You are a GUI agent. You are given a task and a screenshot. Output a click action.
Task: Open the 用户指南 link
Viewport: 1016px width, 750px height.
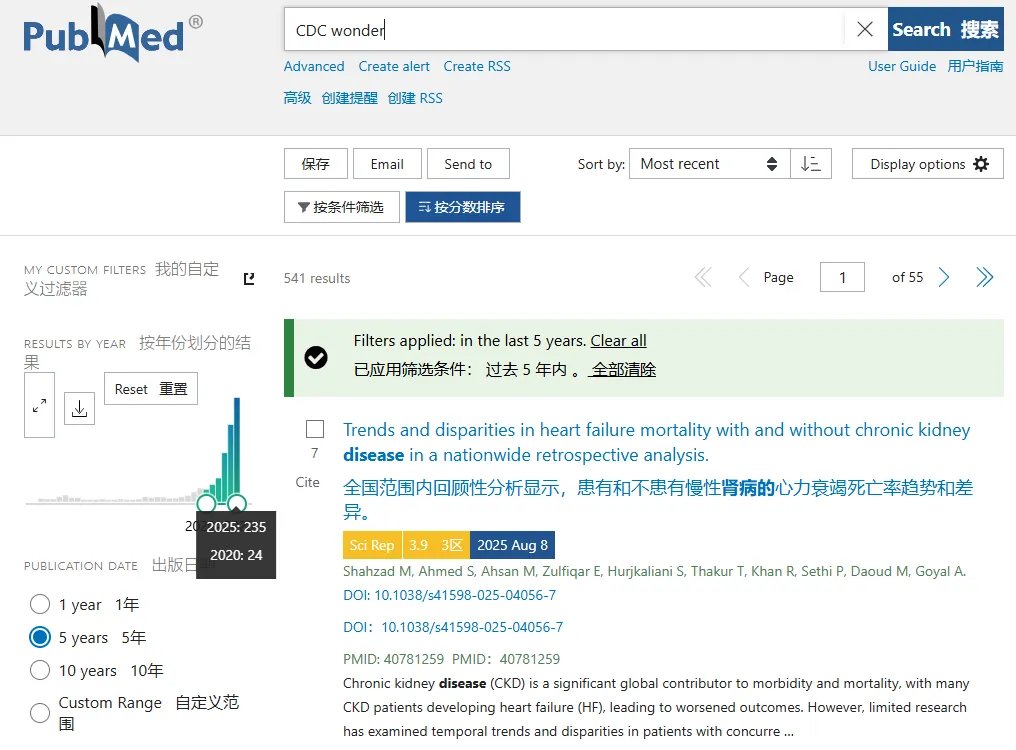pos(975,66)
